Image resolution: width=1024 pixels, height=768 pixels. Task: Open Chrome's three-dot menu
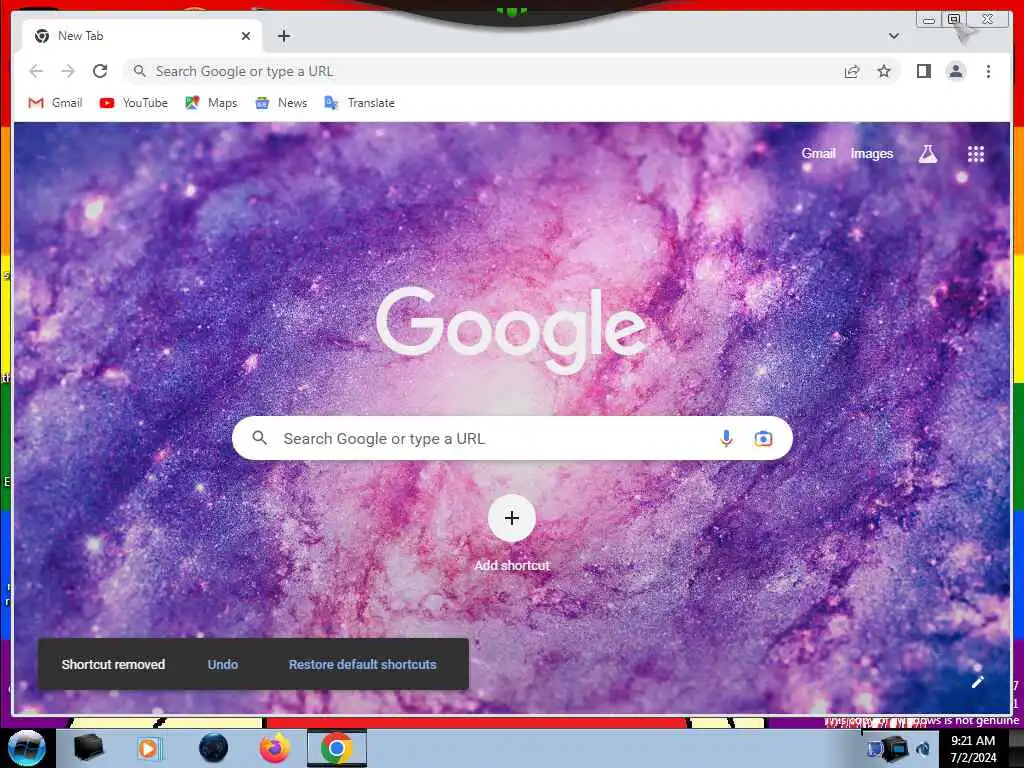(x=988, y=71)
